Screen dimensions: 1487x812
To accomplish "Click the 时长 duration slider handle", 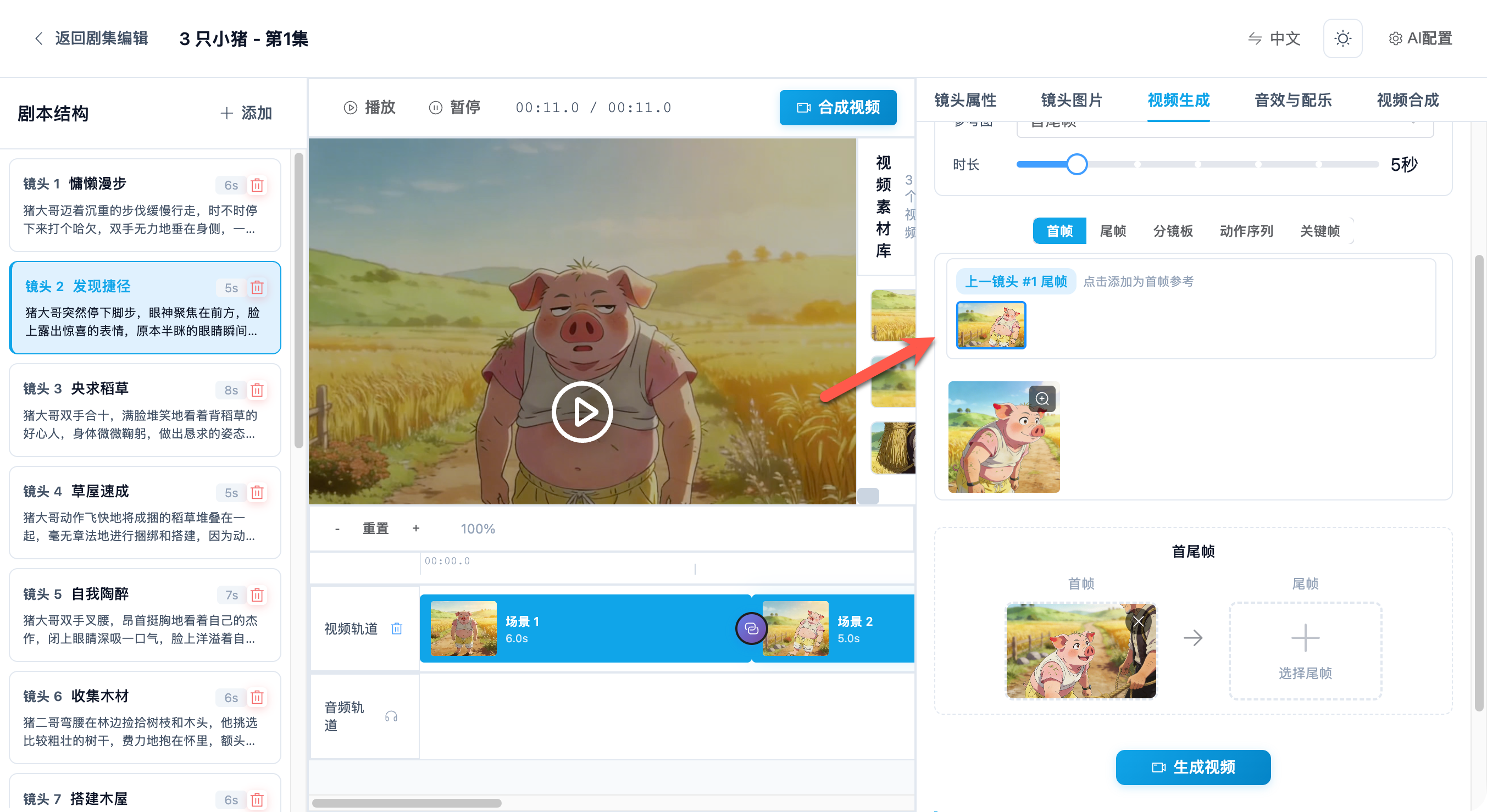I will (1077, 164).
